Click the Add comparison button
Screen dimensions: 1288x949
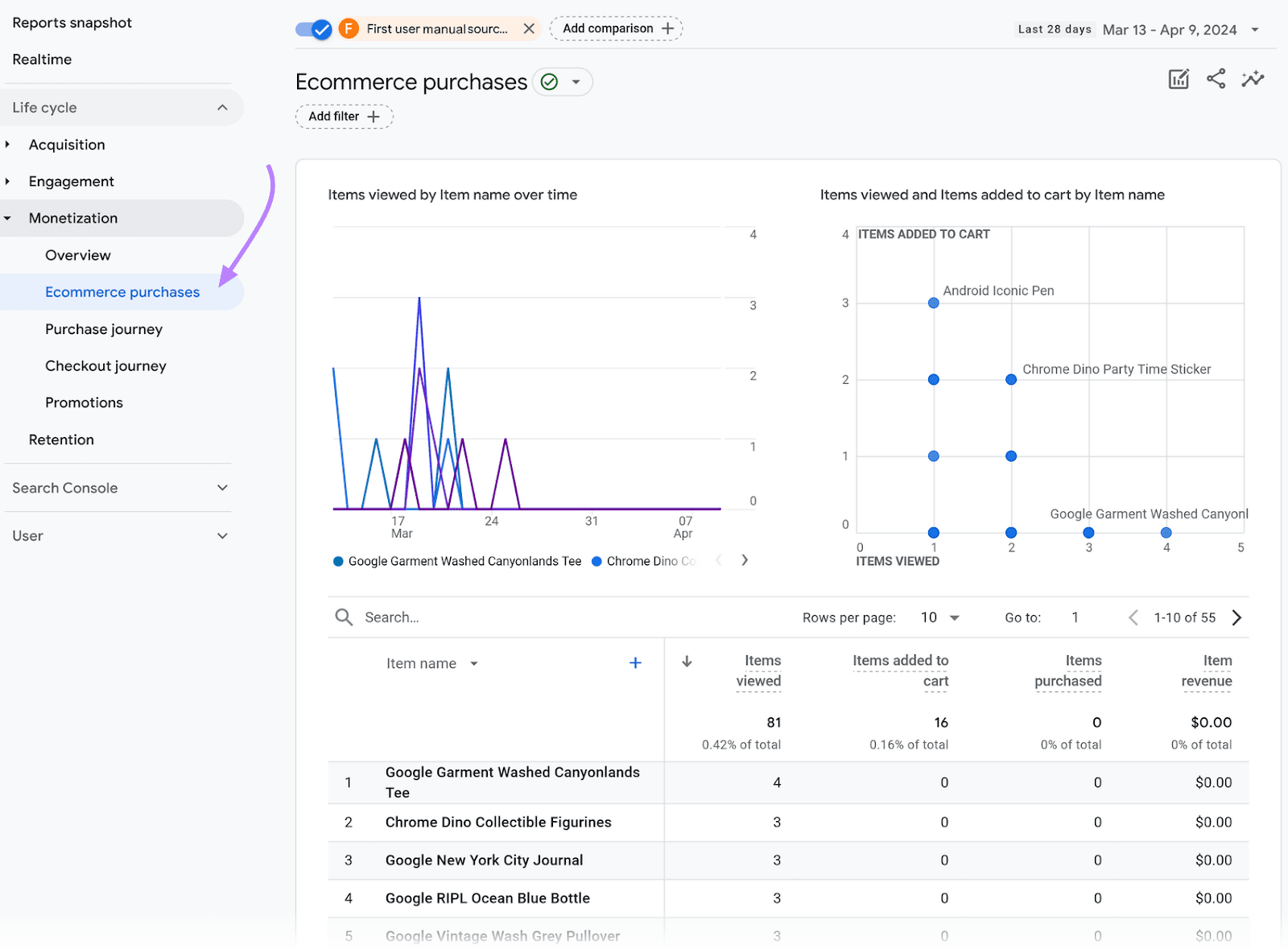point(617,29)
